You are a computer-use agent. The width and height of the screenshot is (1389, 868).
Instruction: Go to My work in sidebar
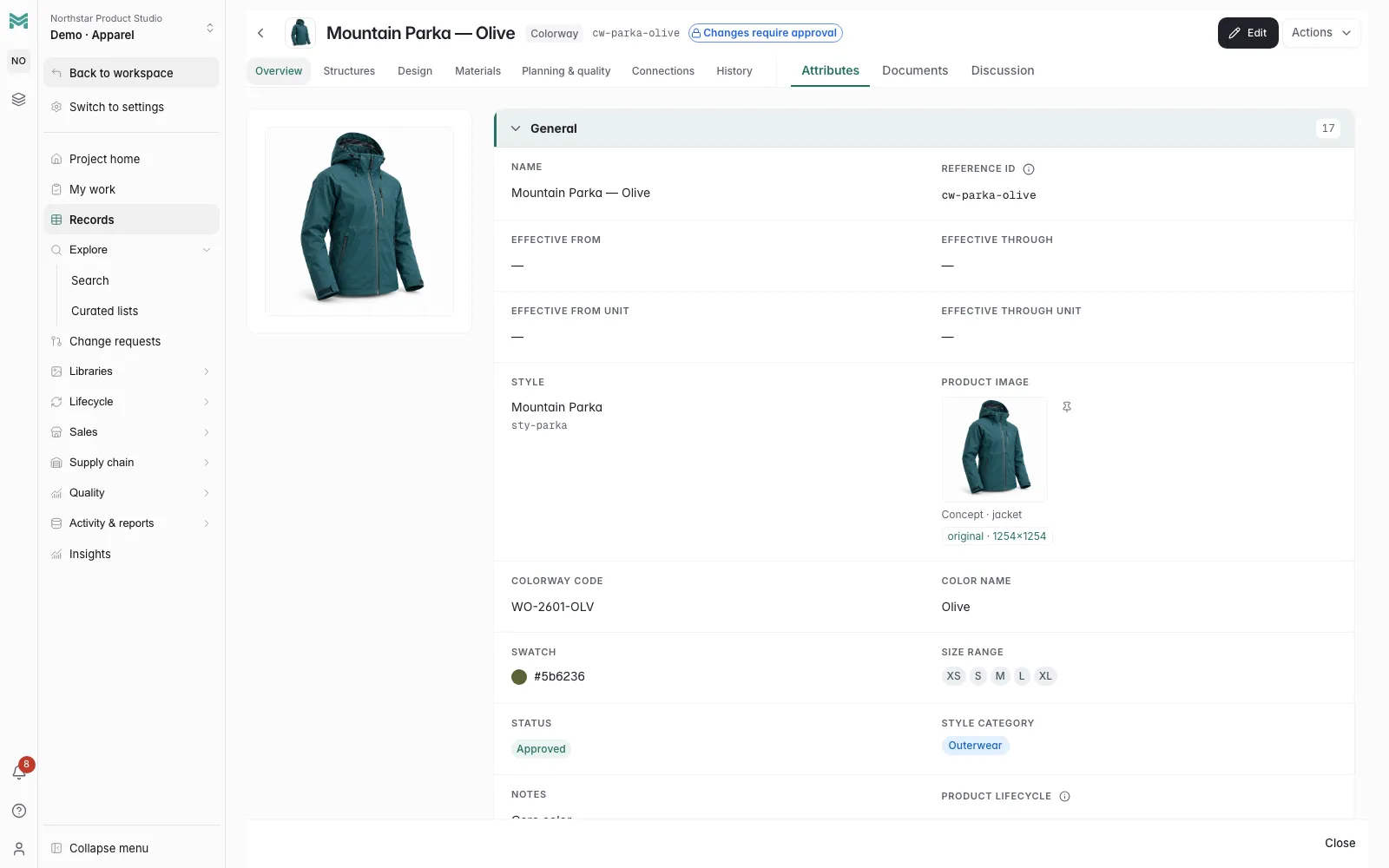tap(131, 189)
